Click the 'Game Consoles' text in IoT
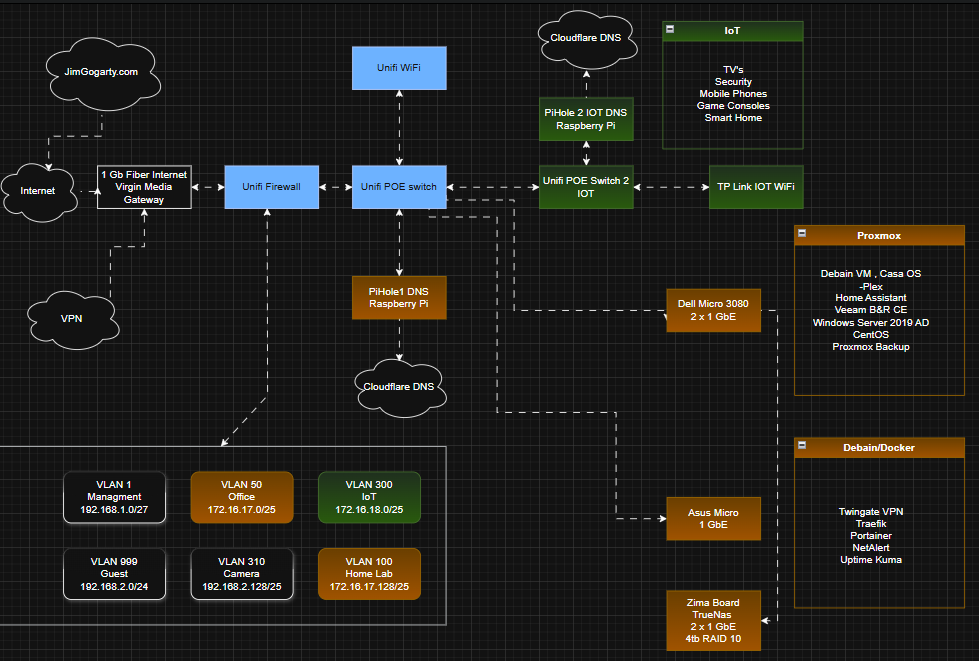This screenshot has height=661, width=979. tap(733, 106)
